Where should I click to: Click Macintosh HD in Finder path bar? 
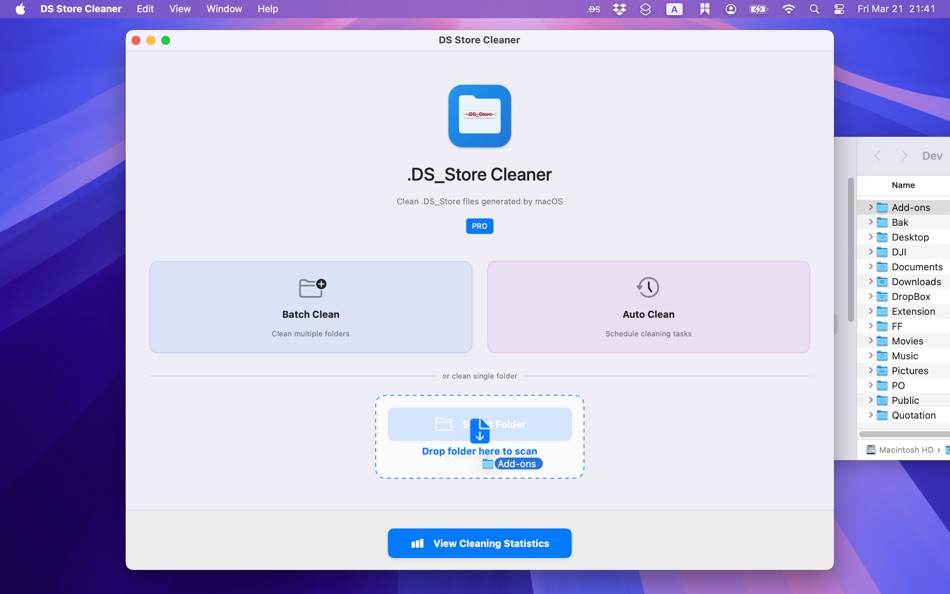tap(900, 450)
